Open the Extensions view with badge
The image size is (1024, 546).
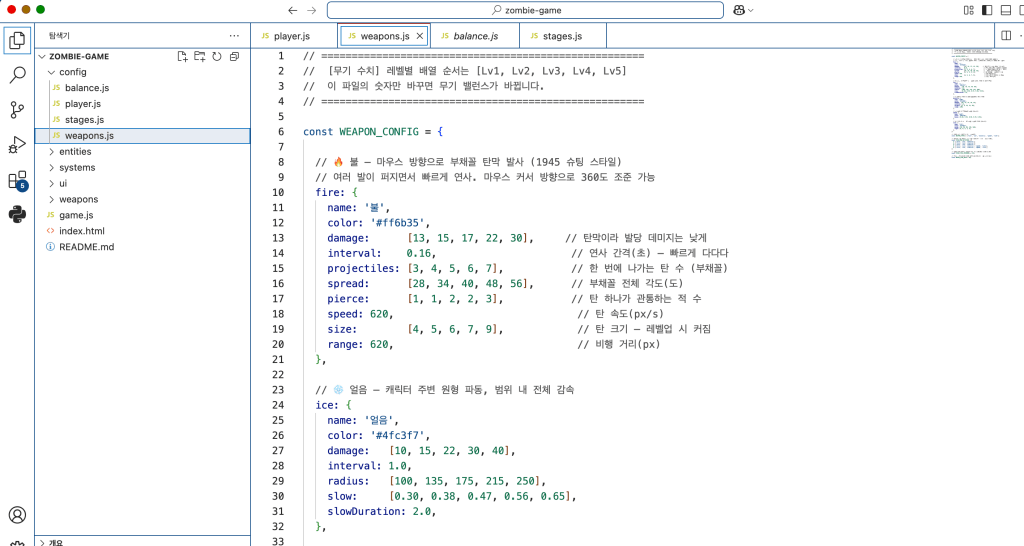tap(18, 180)
